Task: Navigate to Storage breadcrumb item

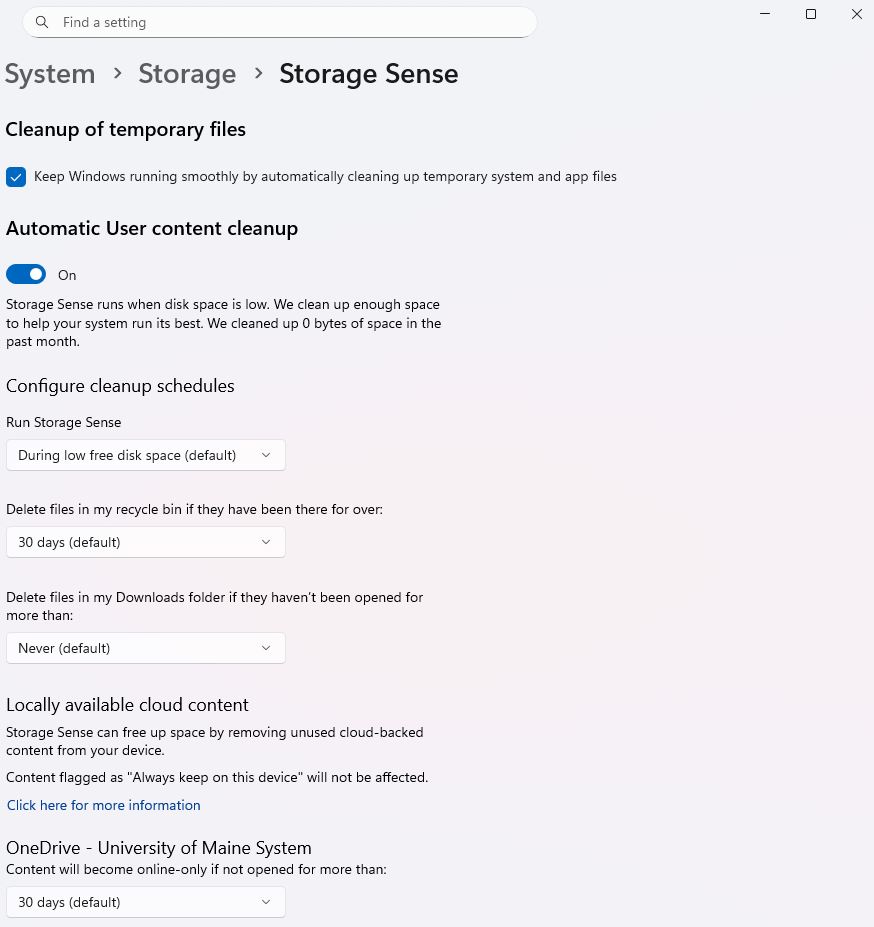Action: point(187,74)
